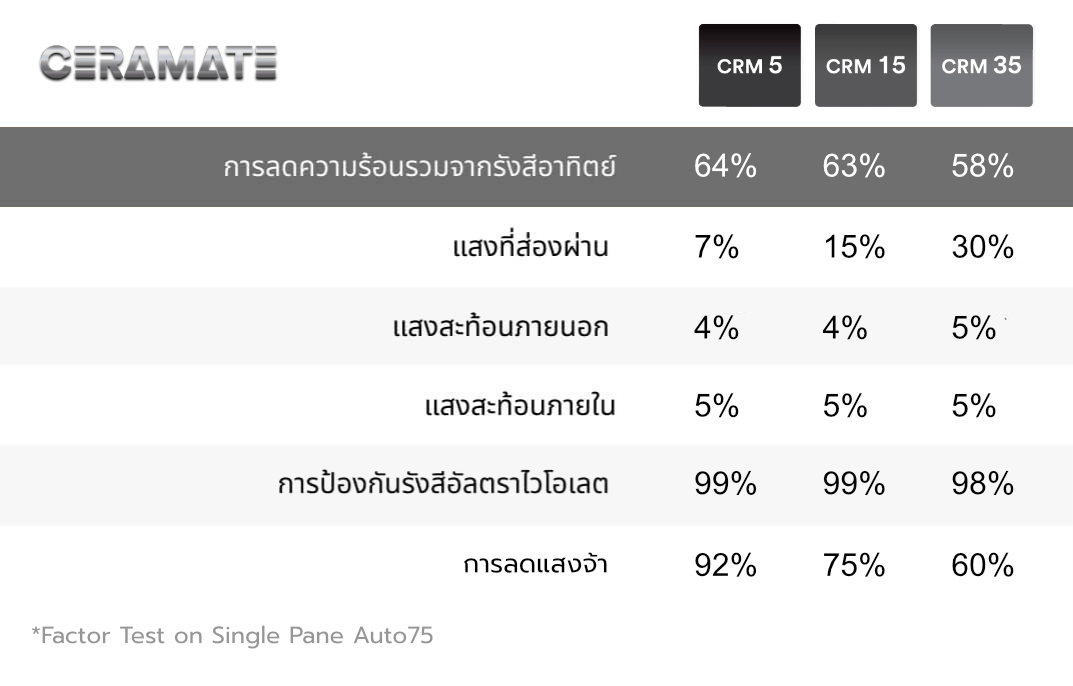Click the Factor Test on Single Pane footnote

pos(233,636)
